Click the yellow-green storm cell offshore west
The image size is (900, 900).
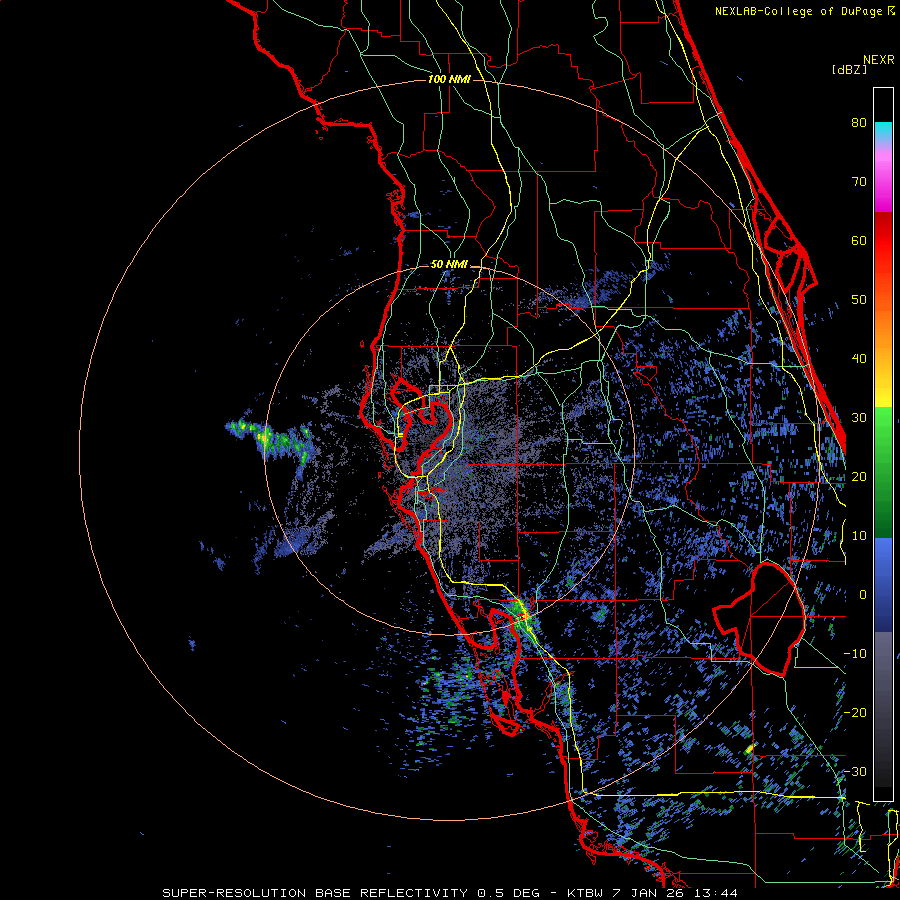coord(270,439)
